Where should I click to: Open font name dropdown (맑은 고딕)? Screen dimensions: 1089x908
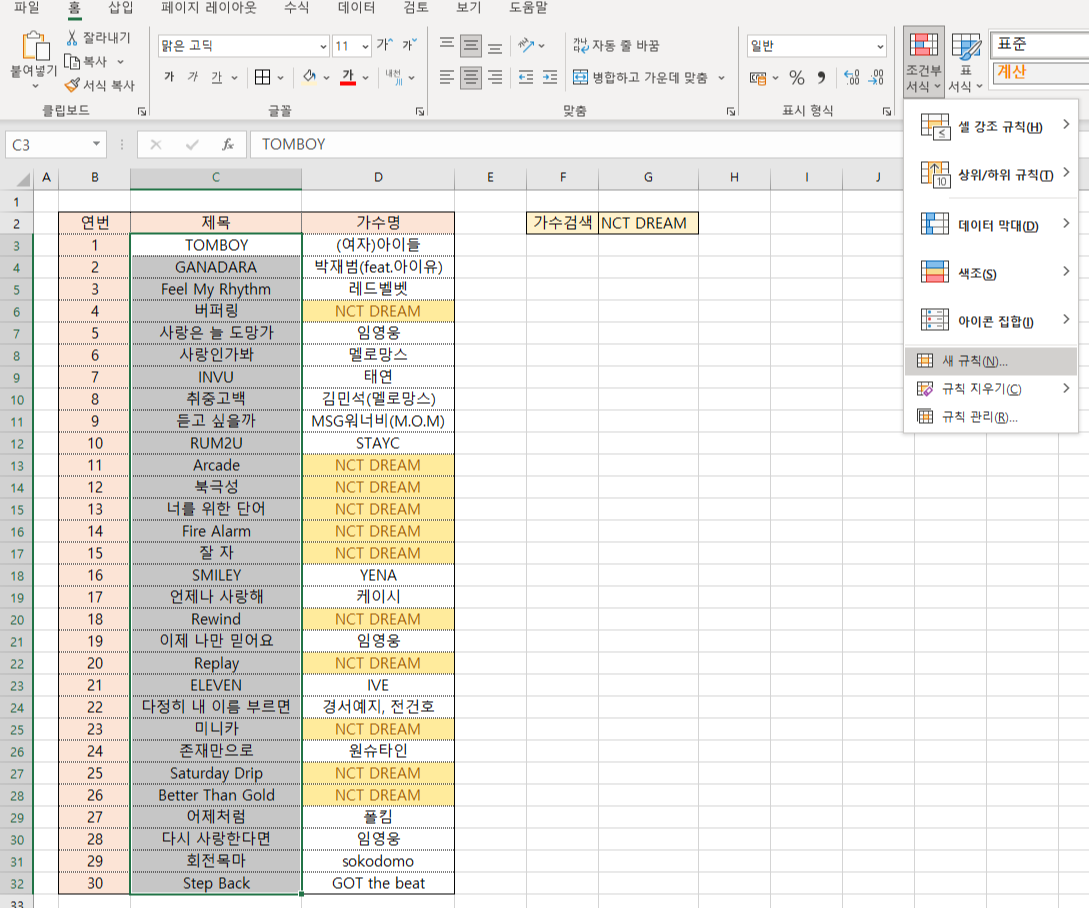[x=323, y=47]
